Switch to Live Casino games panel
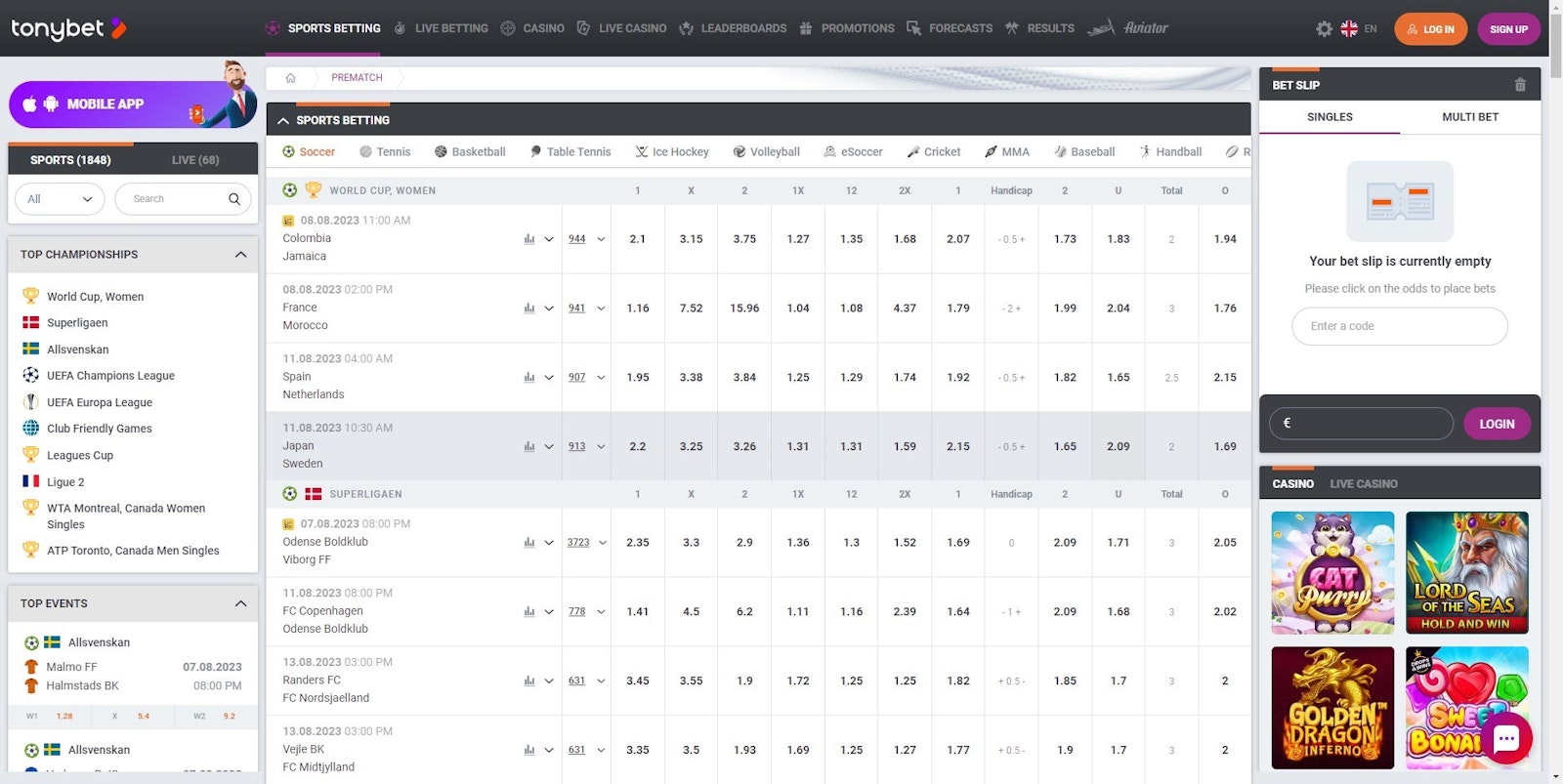This screenshot has width=1563, height=784. 1363,484
